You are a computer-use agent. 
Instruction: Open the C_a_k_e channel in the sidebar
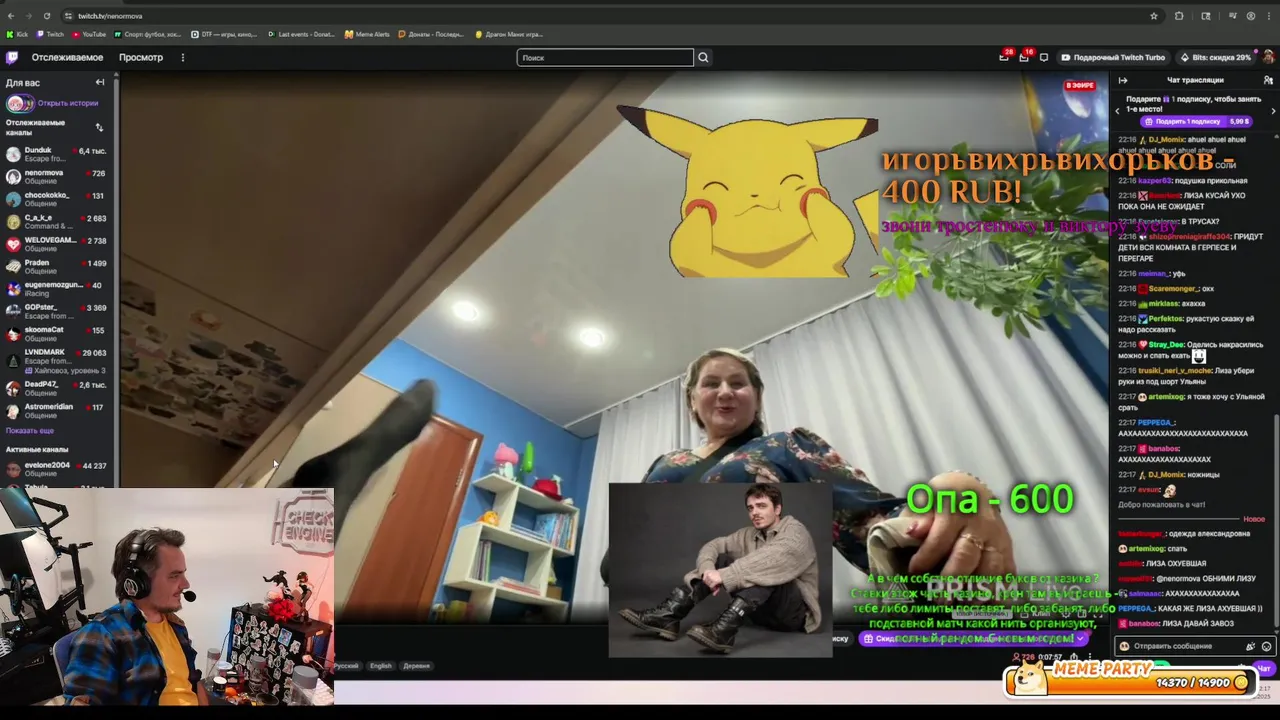pyautogui.click(x=58, y=222)
